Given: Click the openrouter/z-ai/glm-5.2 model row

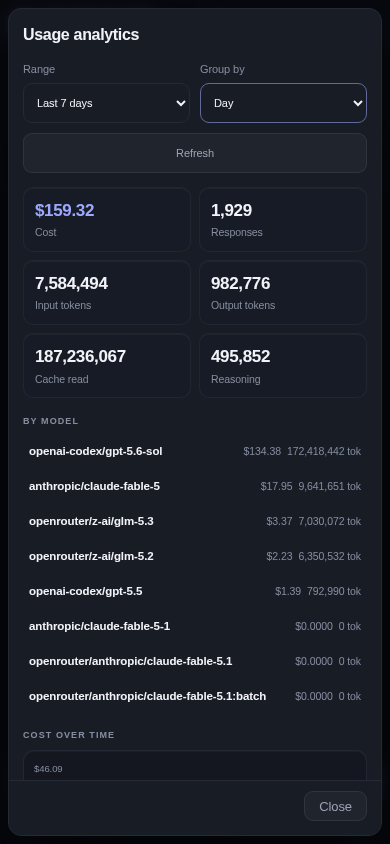Looking at the screenshot, I should coord(195,556).
